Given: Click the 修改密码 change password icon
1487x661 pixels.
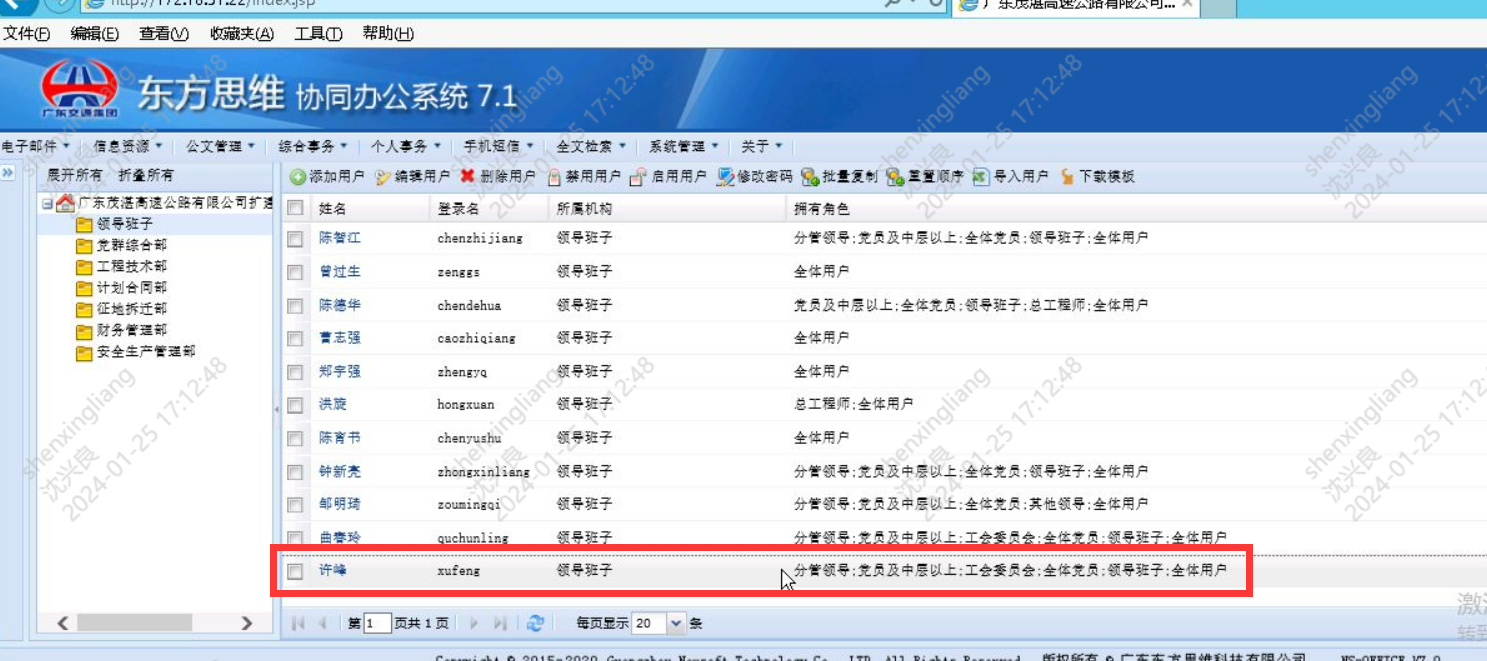Looking at the screenshot, I should click(x=726, y=177).
